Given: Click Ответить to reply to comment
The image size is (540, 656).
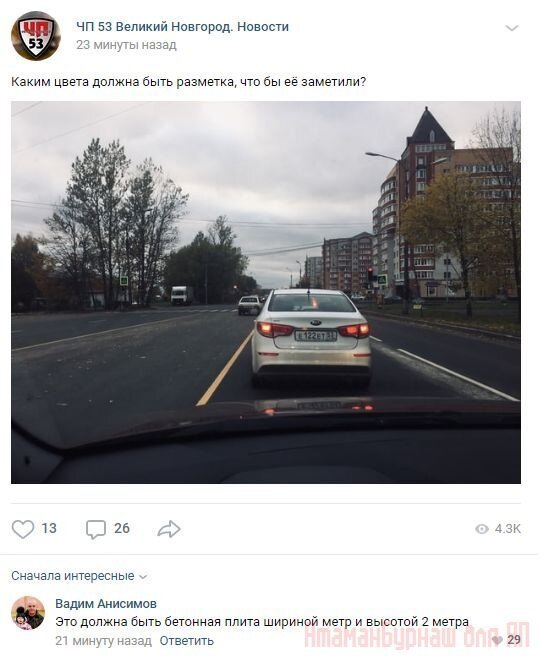Looking at the screenshot, I should coord(187,641).
